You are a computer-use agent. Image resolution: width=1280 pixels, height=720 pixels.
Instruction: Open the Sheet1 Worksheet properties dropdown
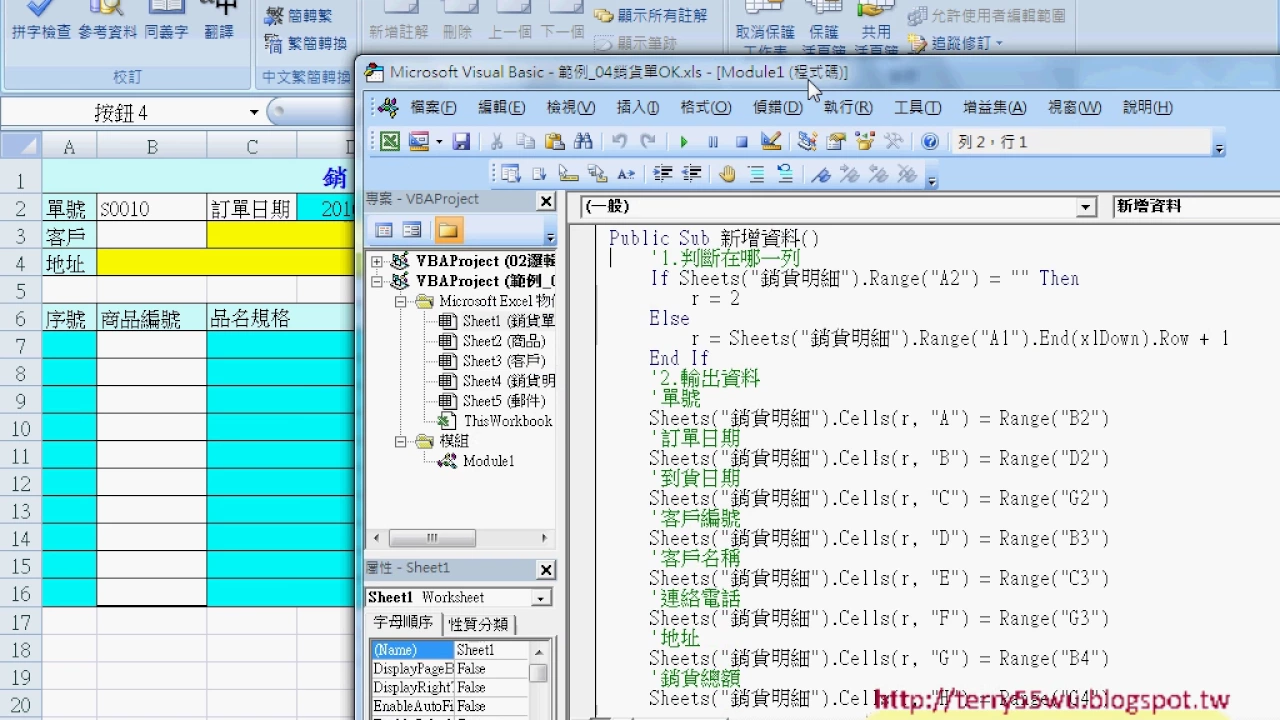[x=541, y=598]
